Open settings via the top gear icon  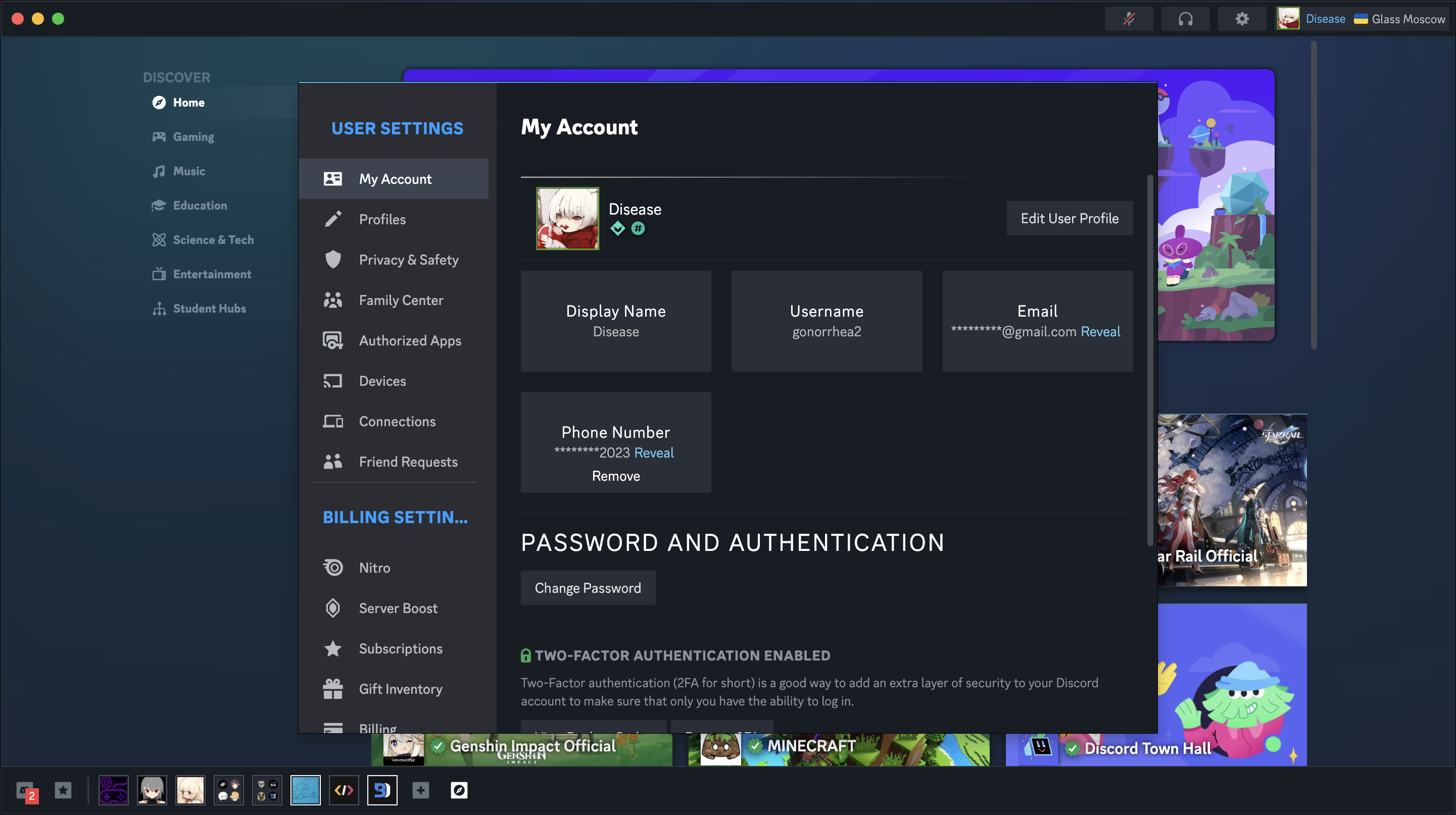pyautogui.click(x=1242, y=19)
